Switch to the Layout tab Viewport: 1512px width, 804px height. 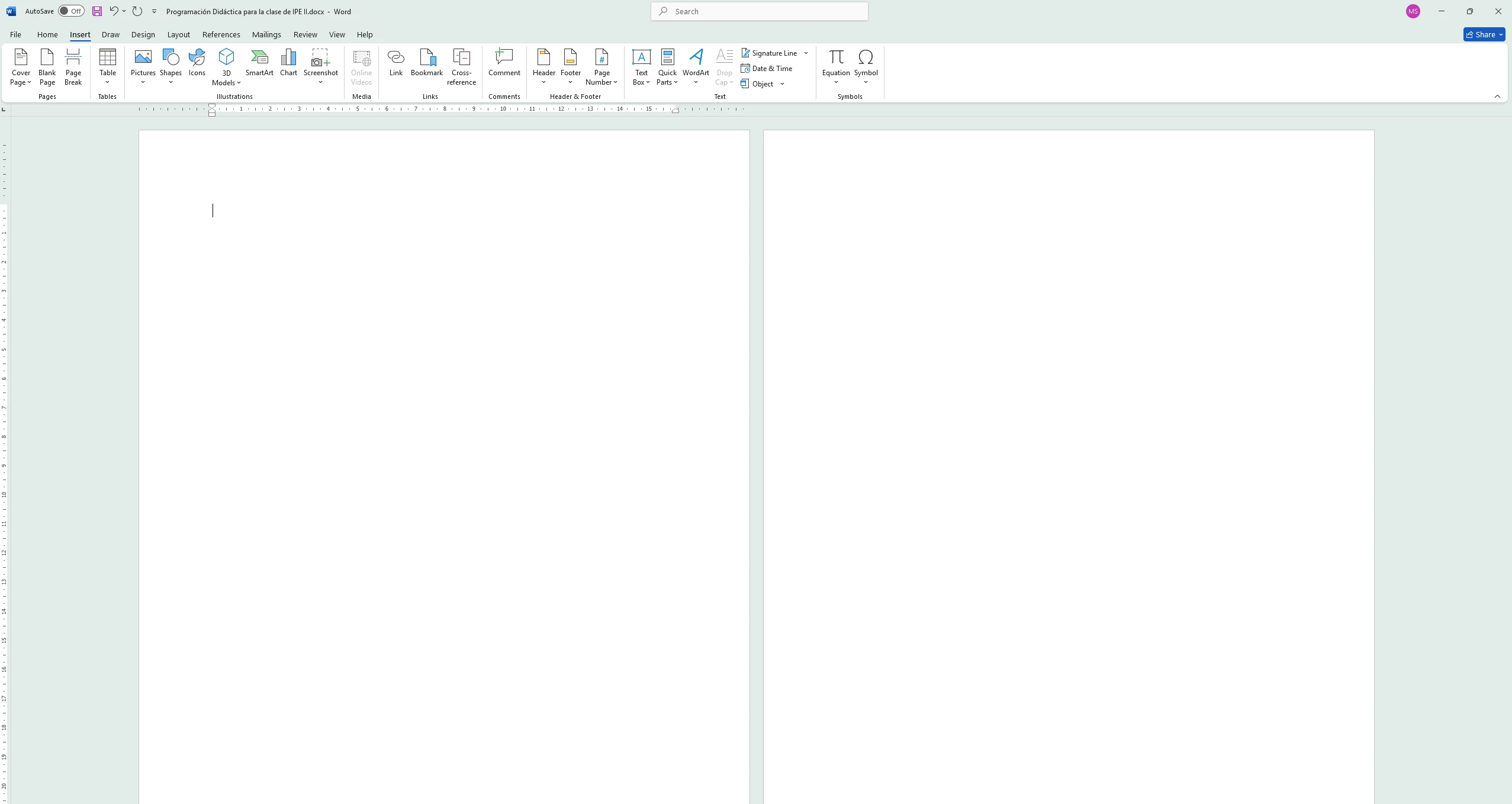[178, 34]
